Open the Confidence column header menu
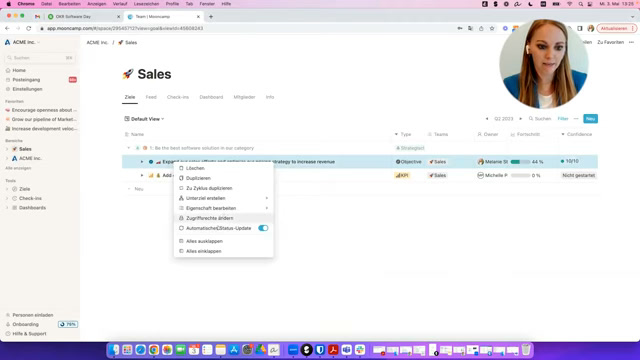This screenshot has height=360, width=640. (x=577, y=134)
